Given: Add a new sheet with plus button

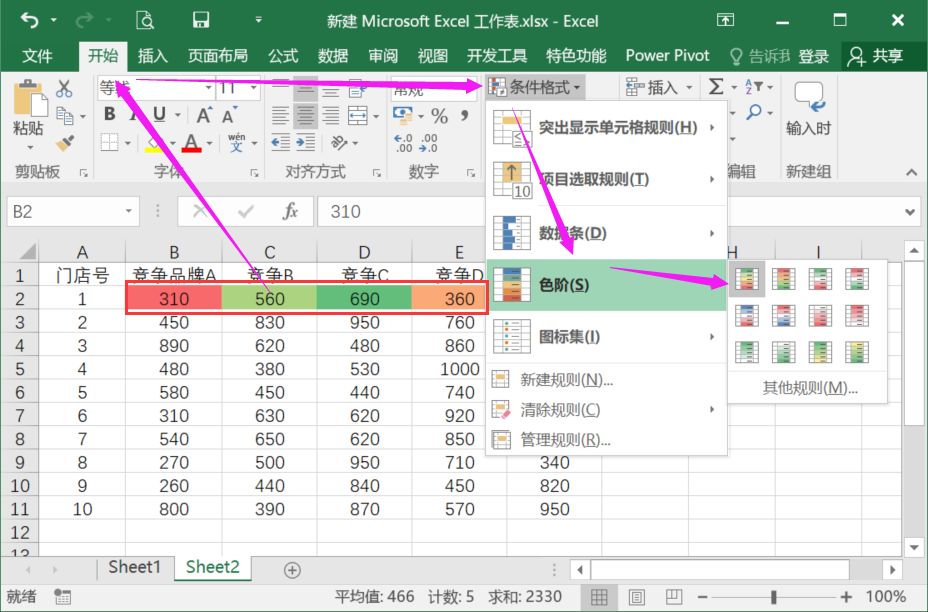Looking at the screenshot, I should 292,569.
